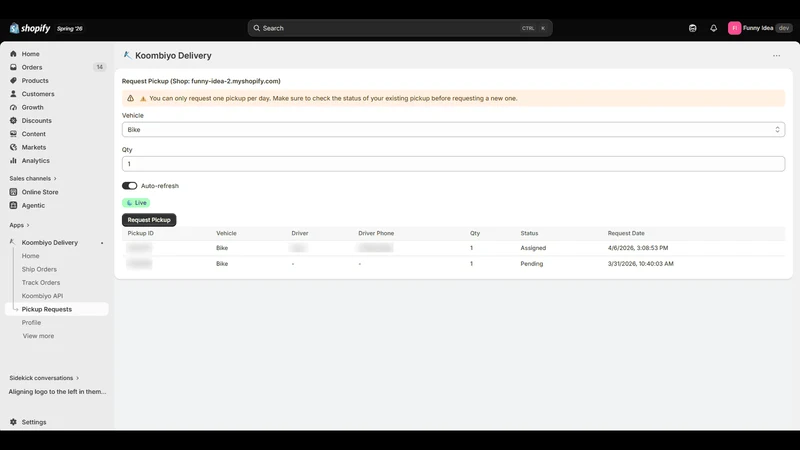Click the Analytics bar chart icon

(x=13, y=160)
